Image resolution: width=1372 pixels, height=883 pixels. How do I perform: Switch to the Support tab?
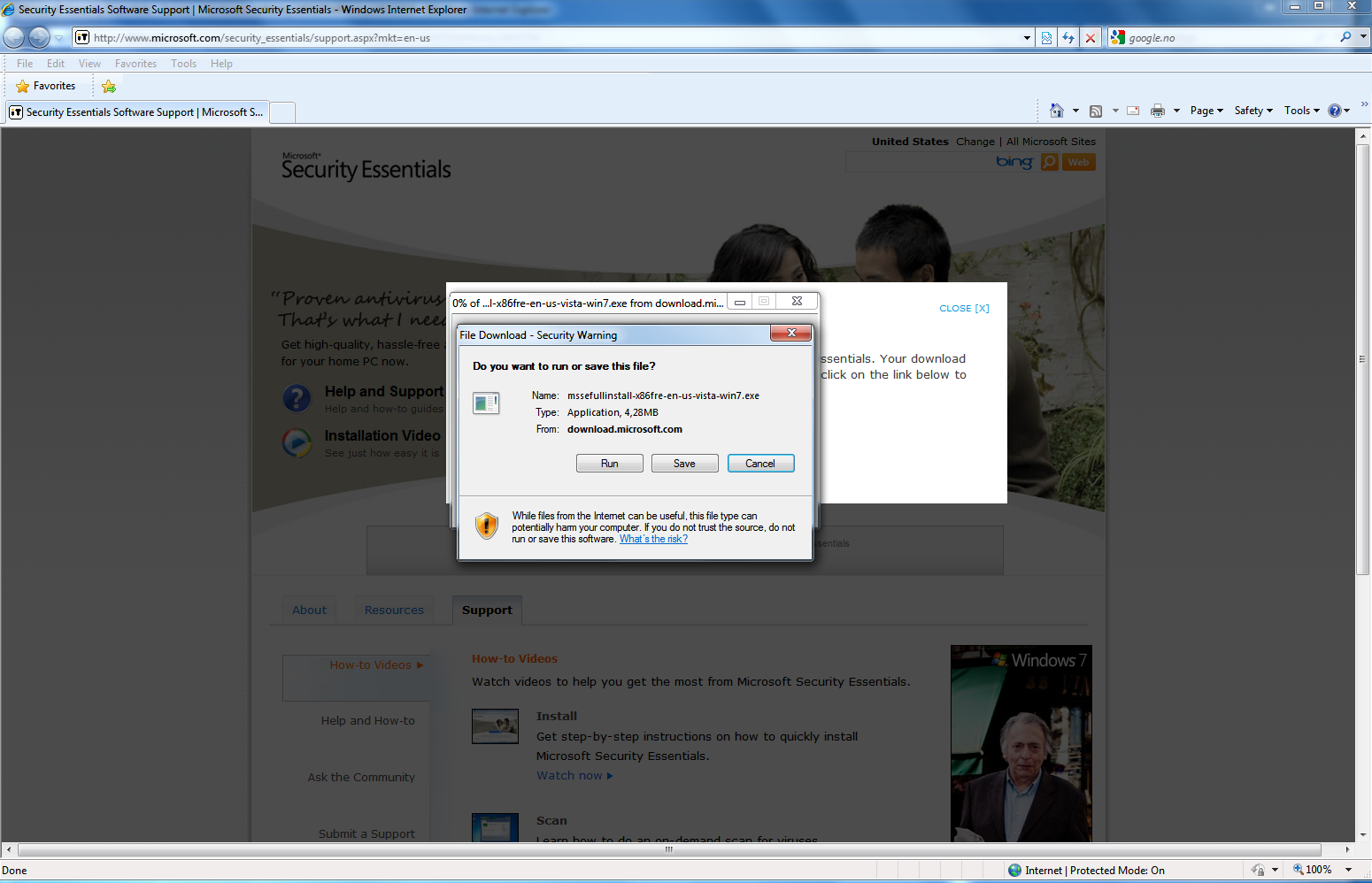[x=487, y=610]
